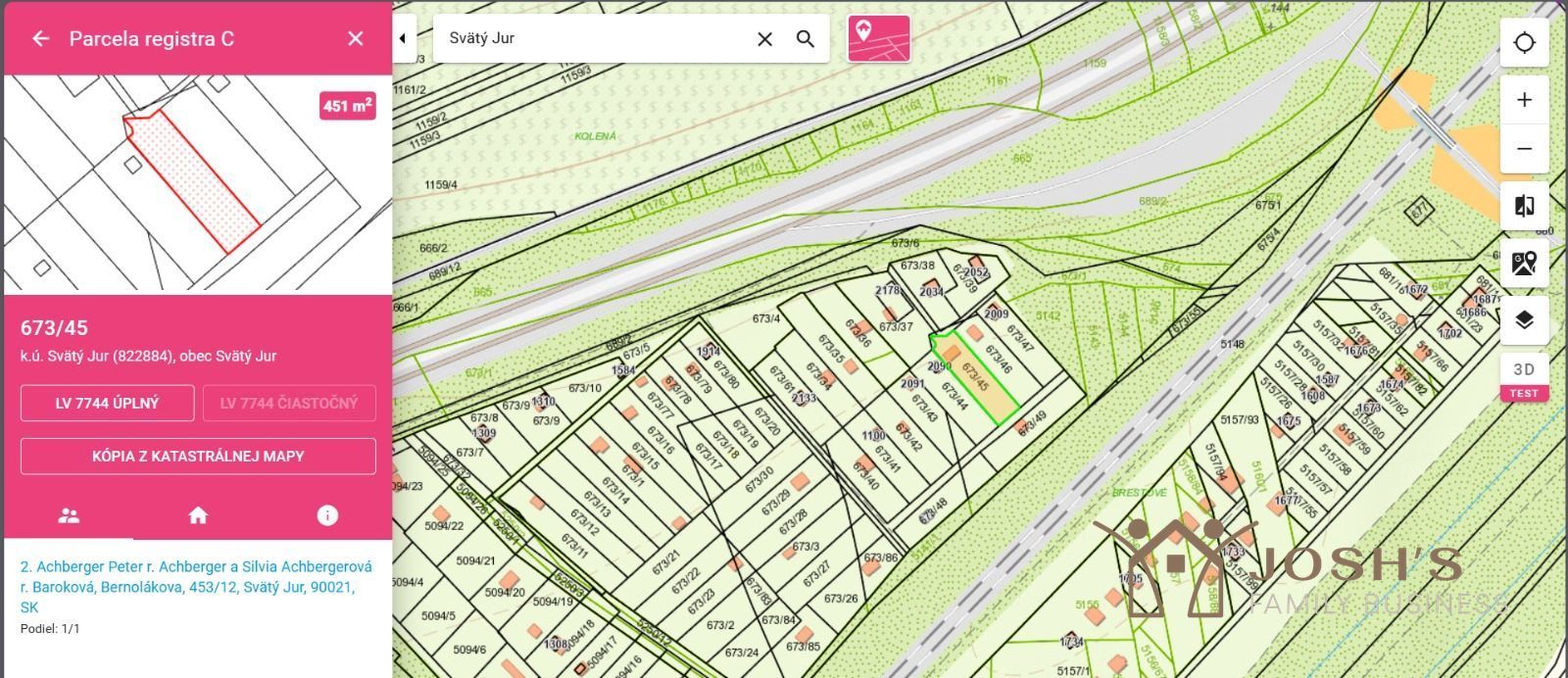Open the map layers selector

(1524, 320)
